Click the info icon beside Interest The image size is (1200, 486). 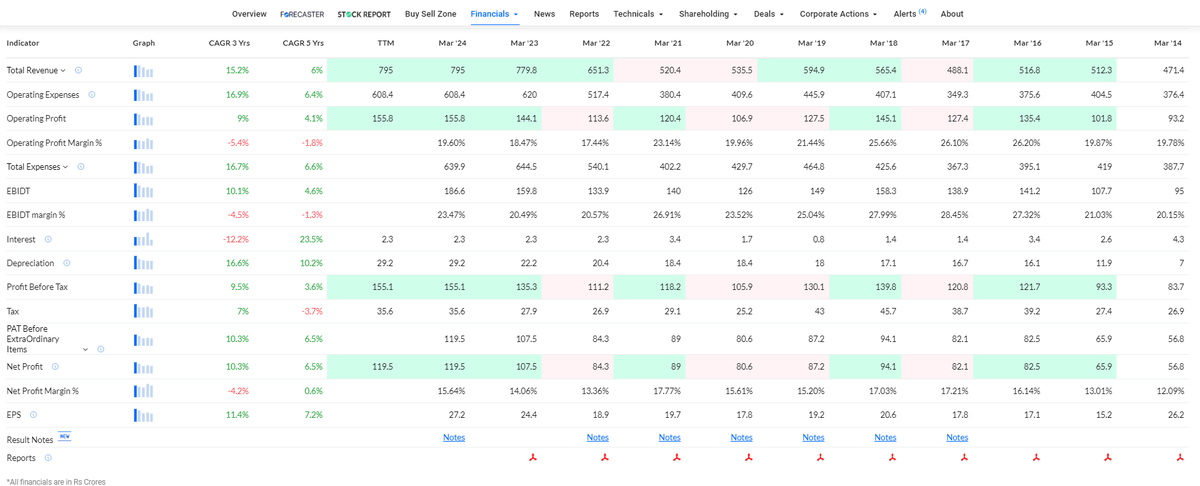48,239
